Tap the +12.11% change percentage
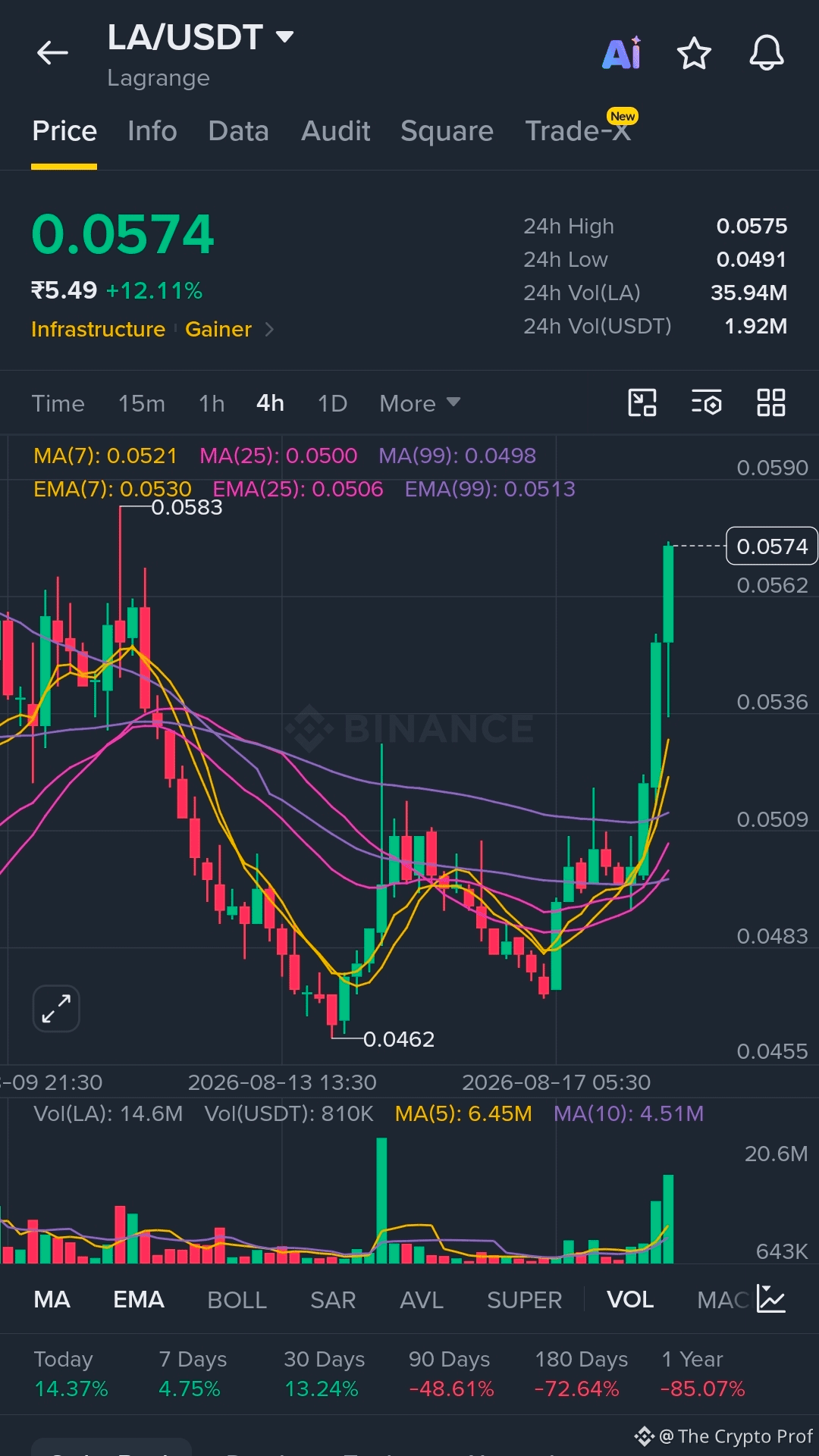Screen dimensions: 819x1456 [x=154, y=290]
